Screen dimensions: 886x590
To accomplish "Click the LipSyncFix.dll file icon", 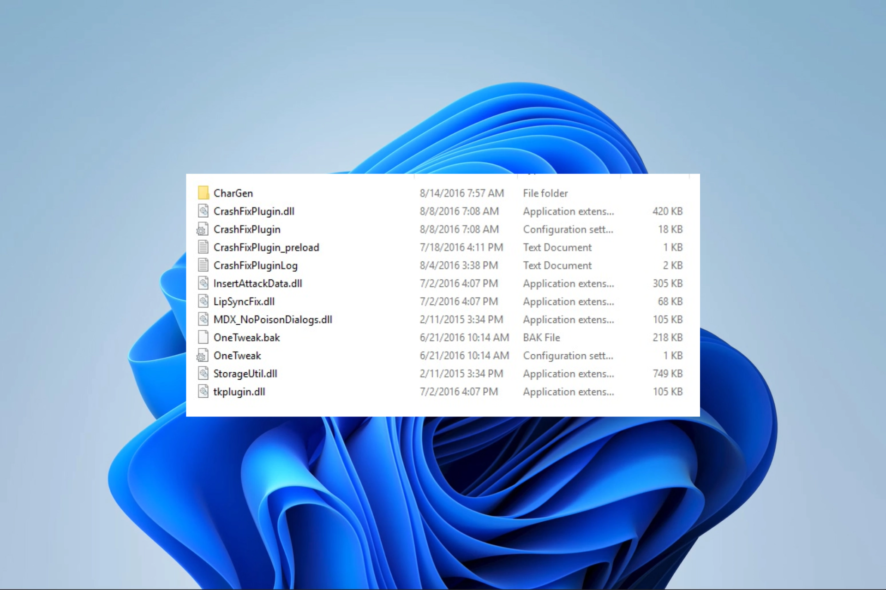I will pyautogui.click(x=203, y=302).
